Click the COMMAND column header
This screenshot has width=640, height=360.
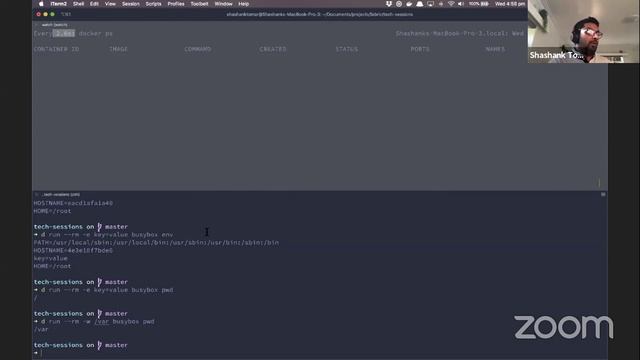coord(198,49)
